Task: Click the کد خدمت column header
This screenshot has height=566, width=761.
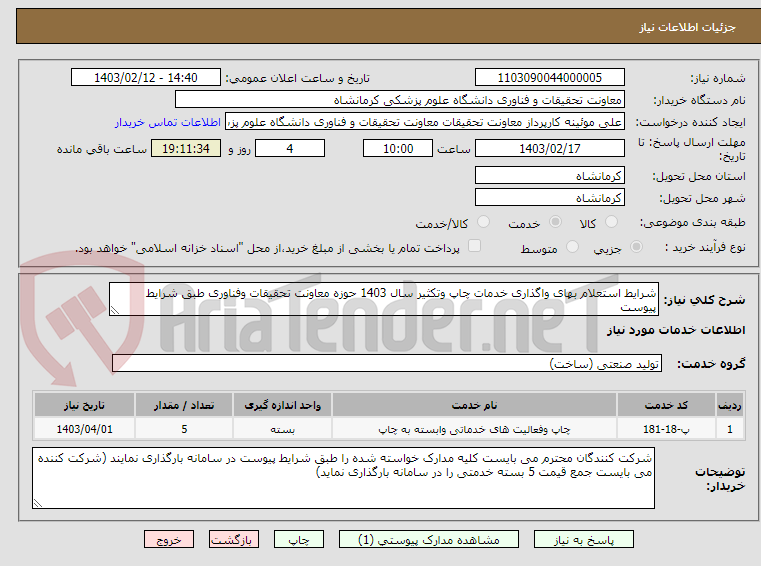Action: click(x=666, y=405)
